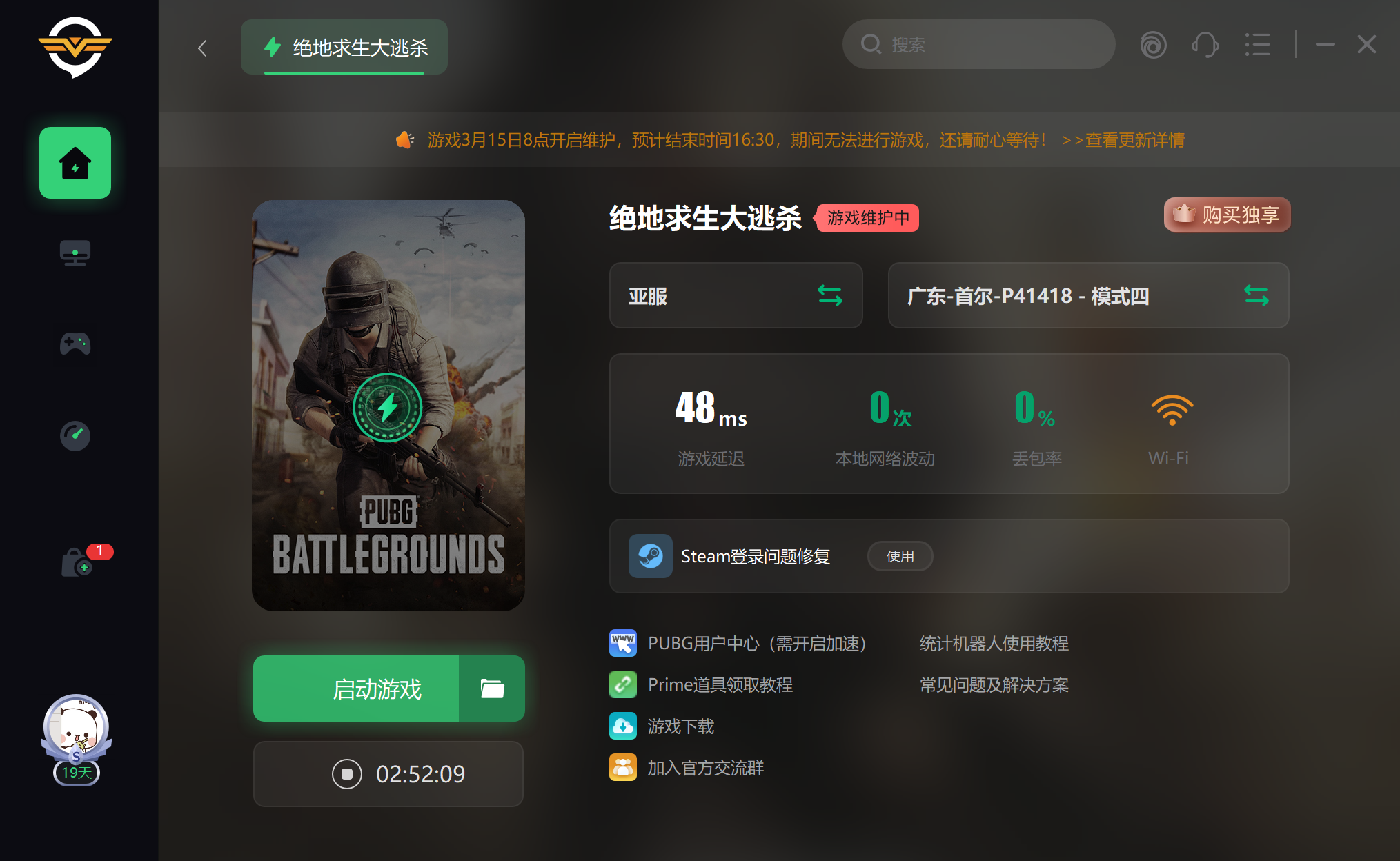Open customer support headset icon
This screenshot has width=1400, height=861.
click(1205, 45)
